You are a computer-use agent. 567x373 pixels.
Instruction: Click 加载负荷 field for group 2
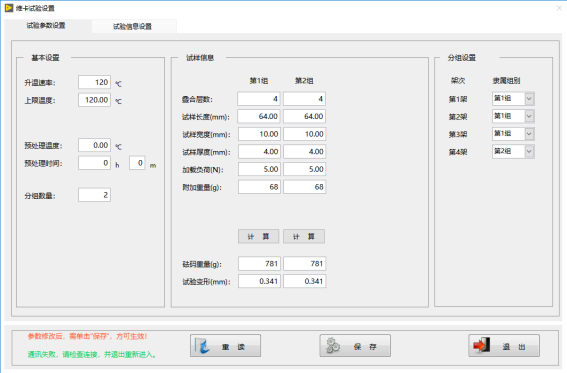coord(304,169)
